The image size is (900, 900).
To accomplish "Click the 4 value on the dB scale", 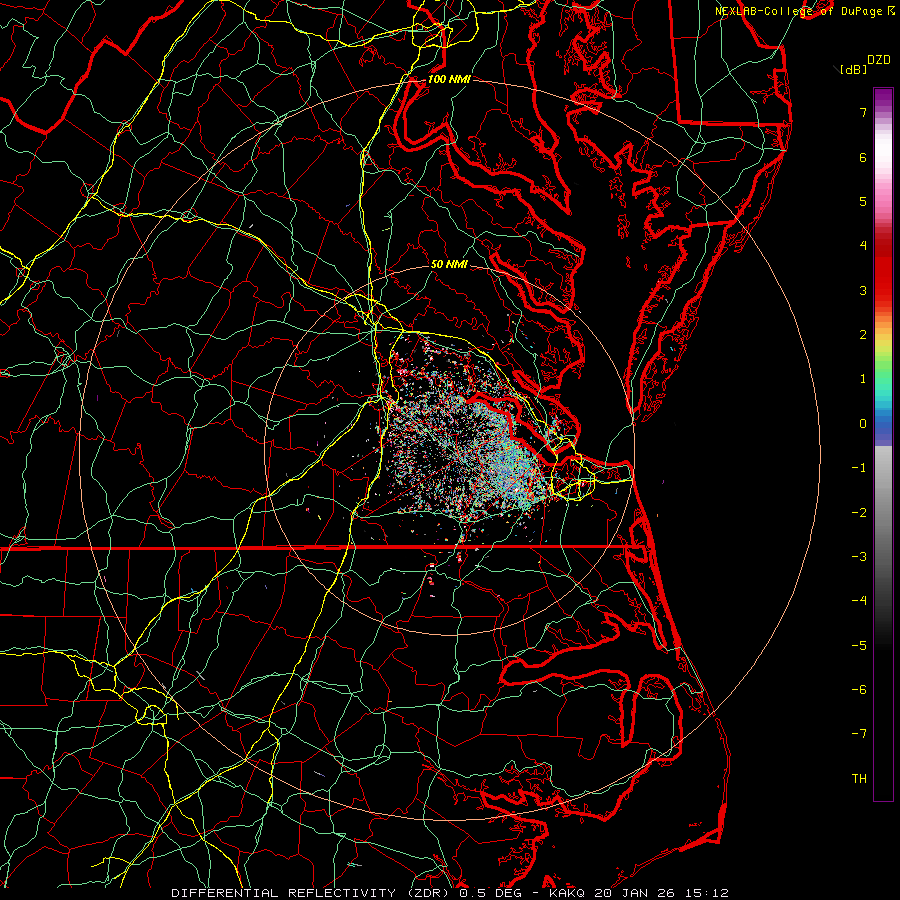I will coord(863,246).
